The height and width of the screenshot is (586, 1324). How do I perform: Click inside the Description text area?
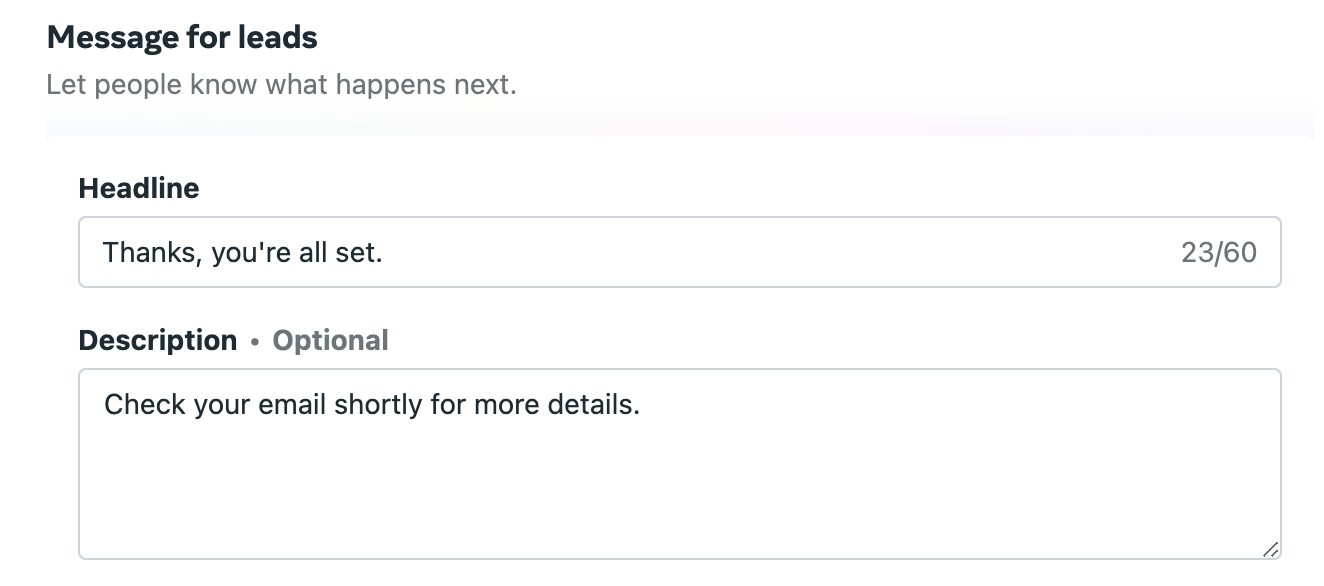[x=679, y=464]
